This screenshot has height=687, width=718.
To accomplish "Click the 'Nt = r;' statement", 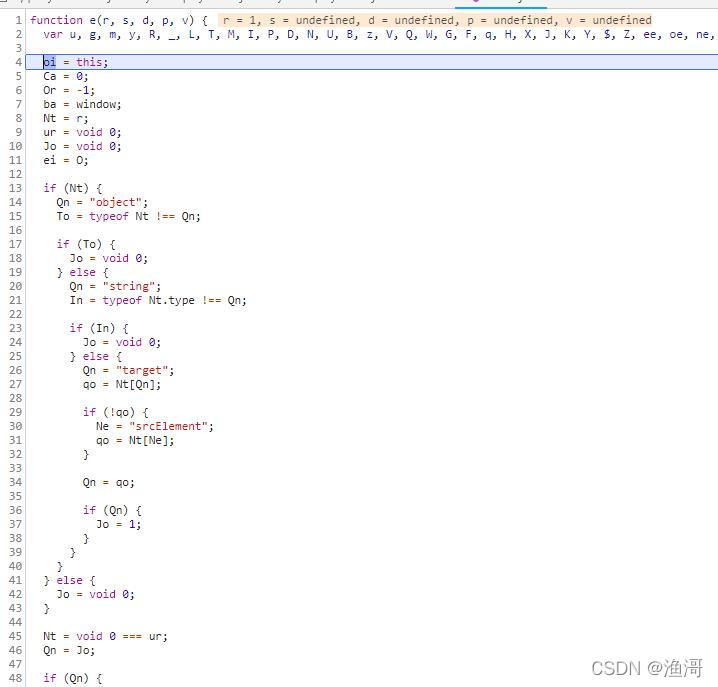I will tap(65, 118).
